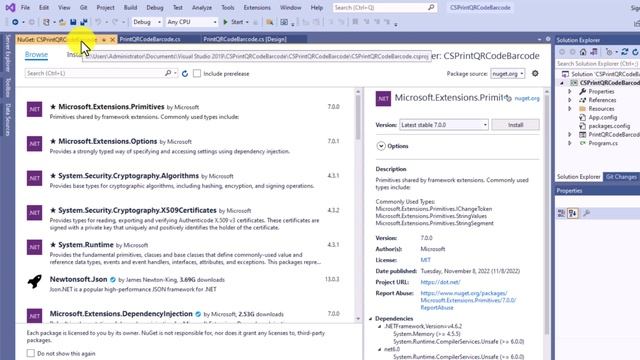Expand the Resources folder node

[x=570, y=109]
